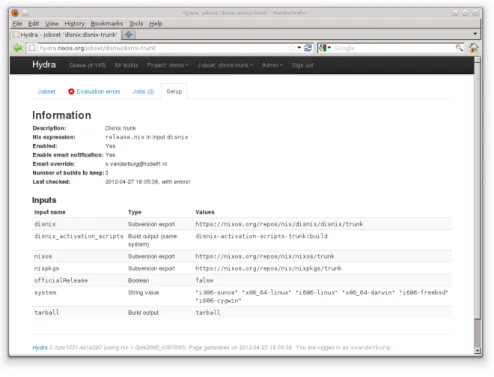Click the disnix/disnix/trunk repository URL value
Screen dimensions: 494x377
point(279,224)
